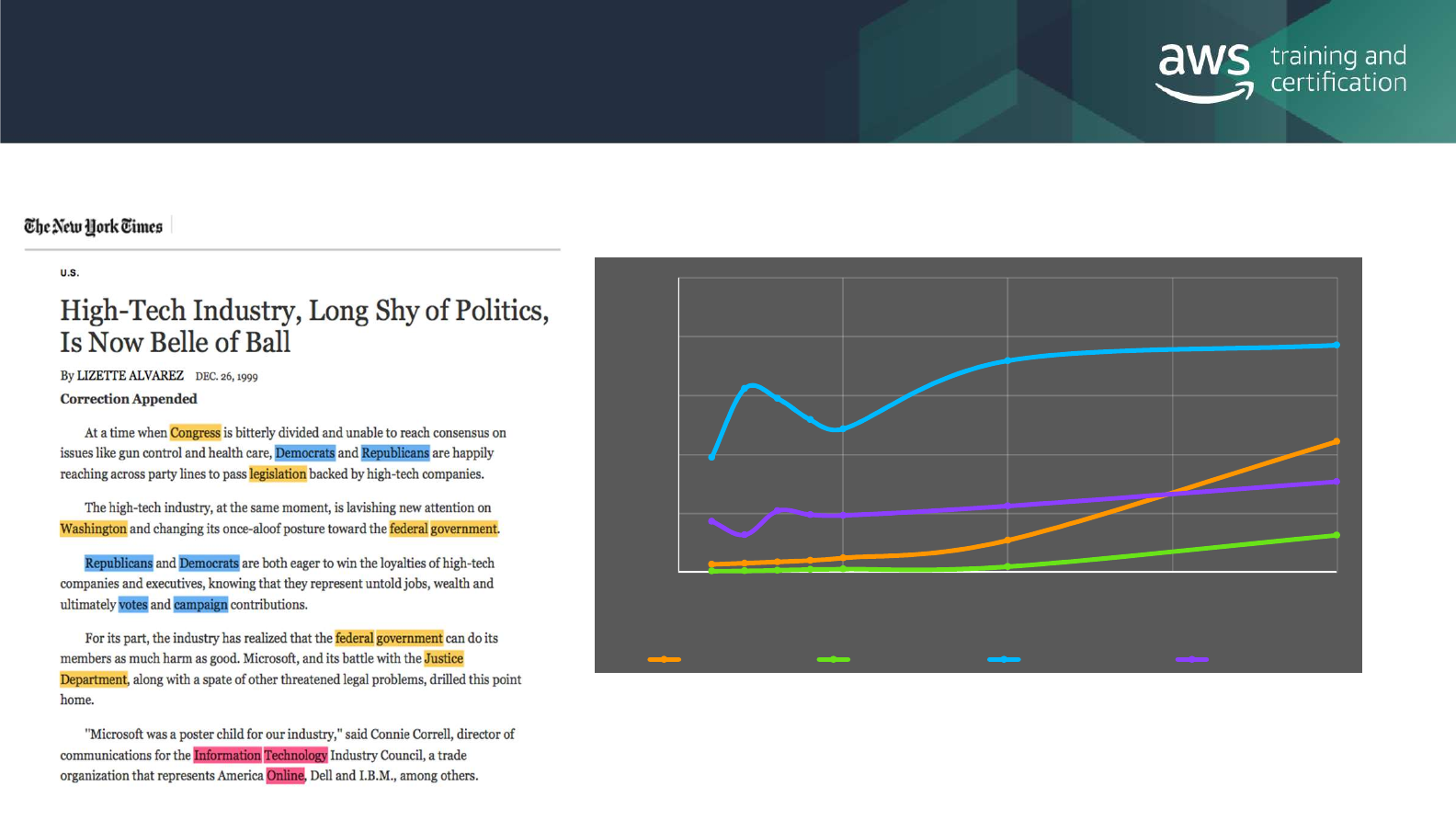Click the blue line's rightmost data point
Image resolution: width=1456 pixels, height=820 pixels.
pos(1337,345)
